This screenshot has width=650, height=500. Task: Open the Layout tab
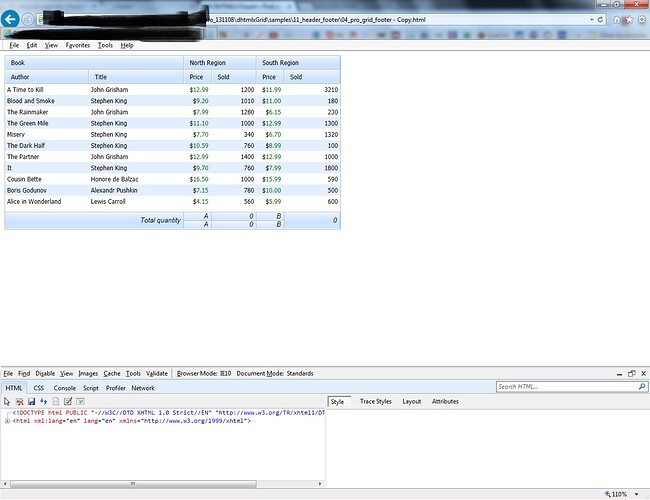pyautogui.click(x=412, y=401)
